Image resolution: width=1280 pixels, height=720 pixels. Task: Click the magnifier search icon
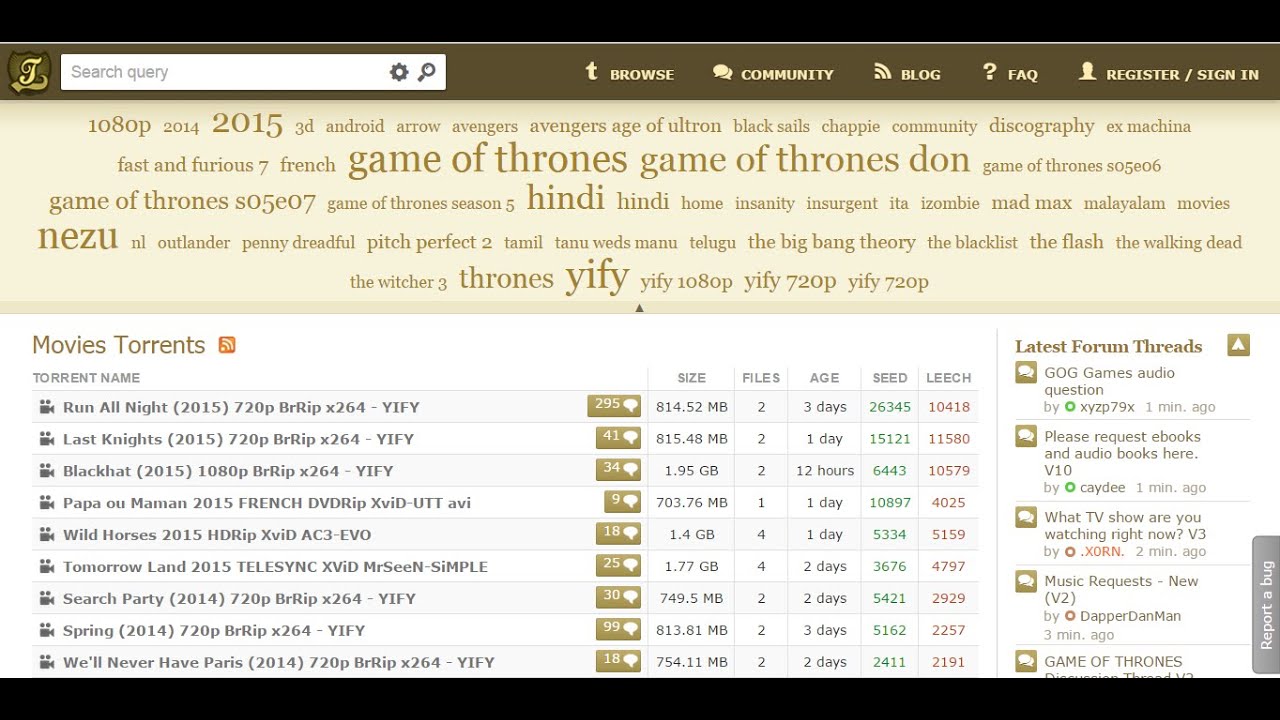427,72
